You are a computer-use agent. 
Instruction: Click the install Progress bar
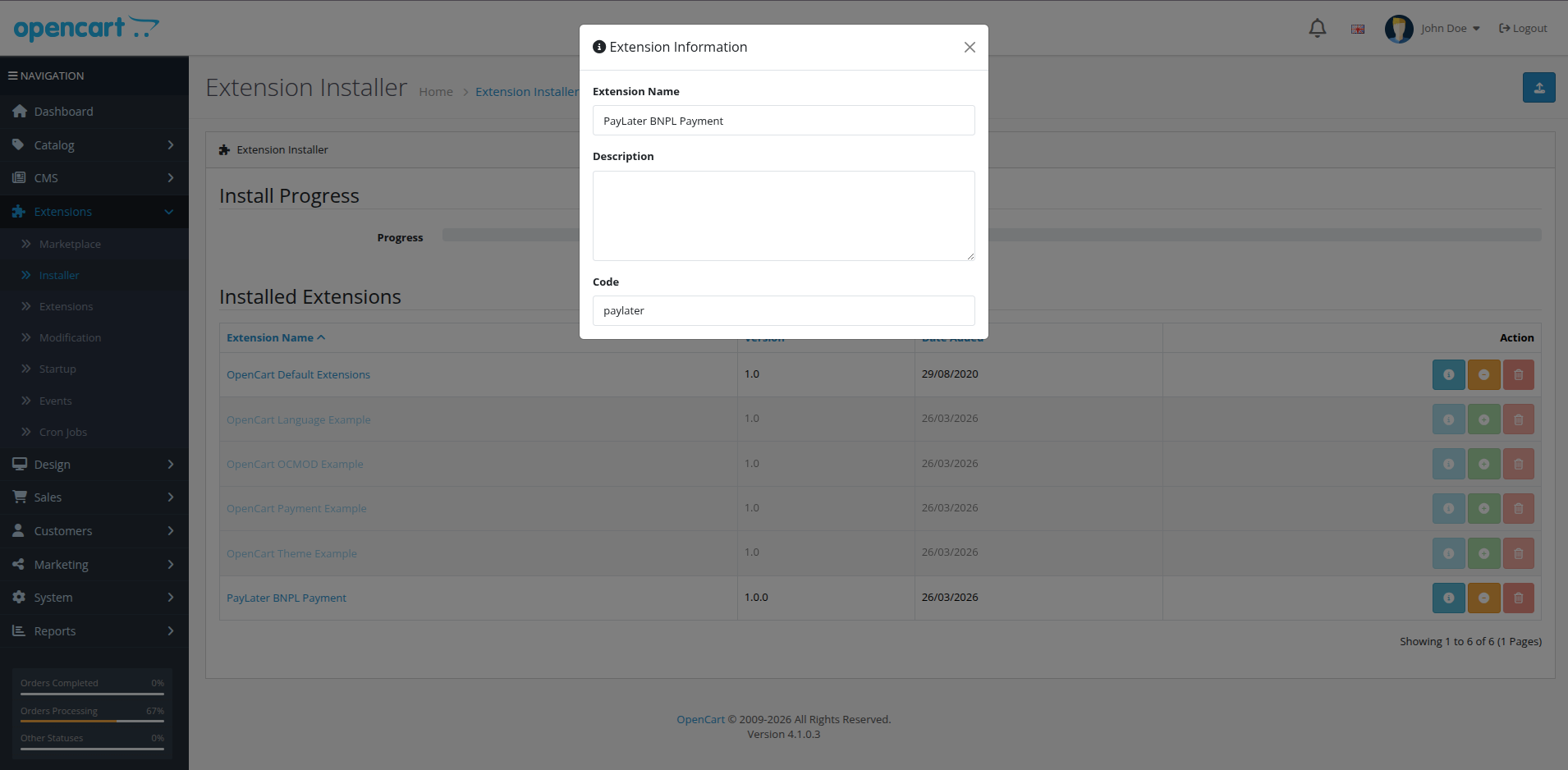(x=992, y=235)
